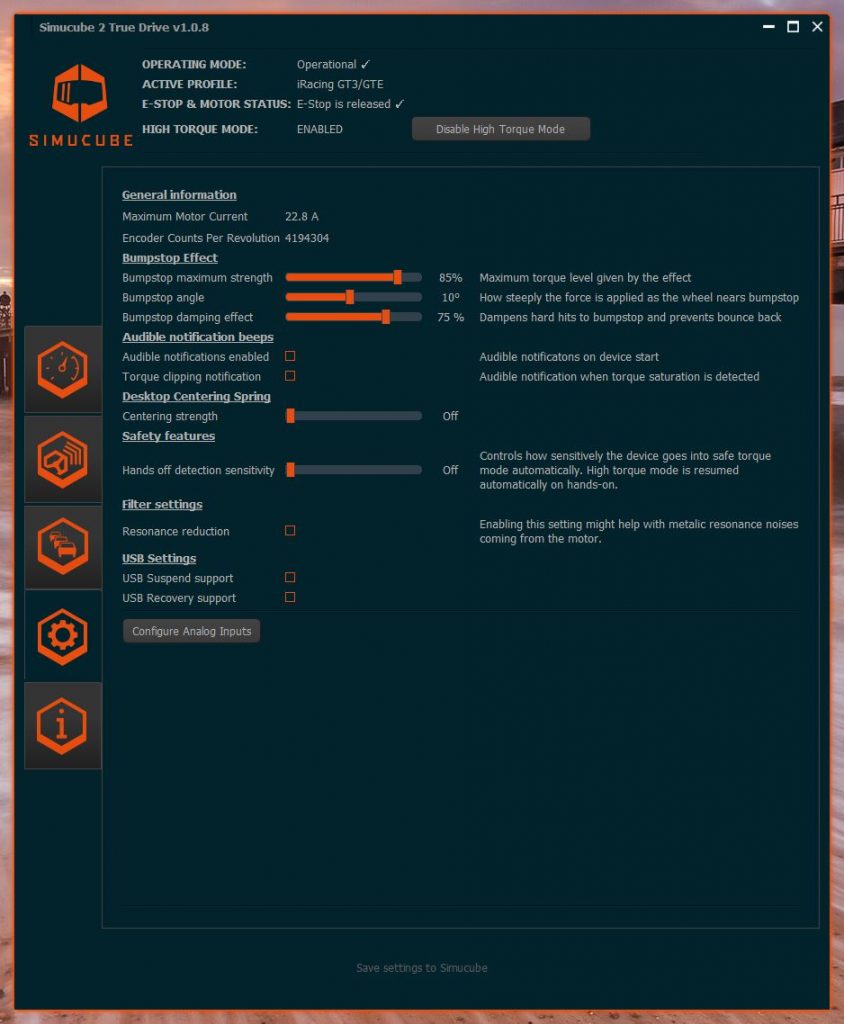The image size is (844, 1024).
Task: Click the iRacing GT3/GTE active profile
Action: pyautogui.click(x=340, y=84)
